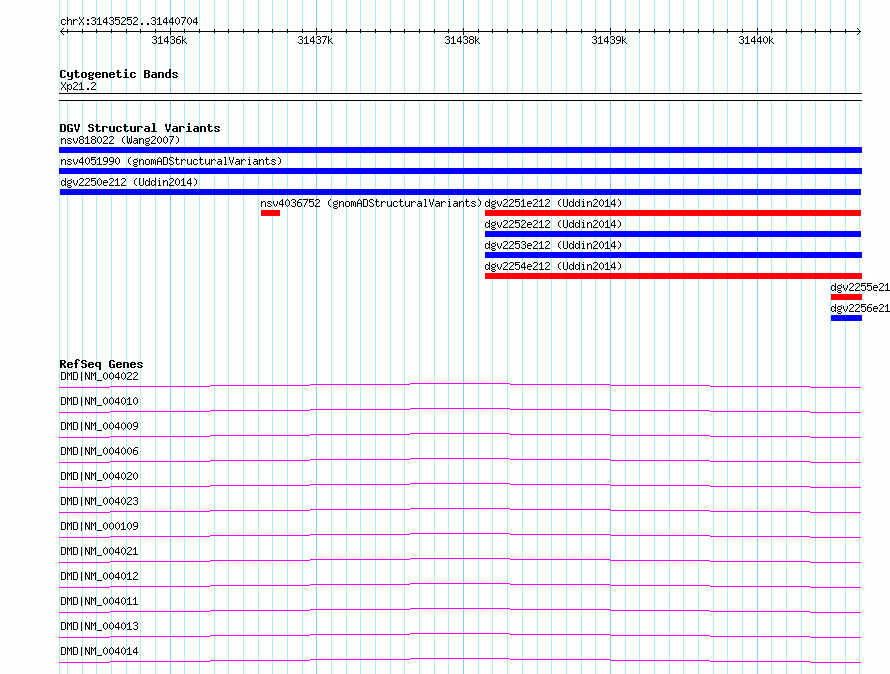Viewport: 890px width, 674px height.
Task: Open the DMD|NM_004023 transcript label
Action: click(x=99, y=501)
